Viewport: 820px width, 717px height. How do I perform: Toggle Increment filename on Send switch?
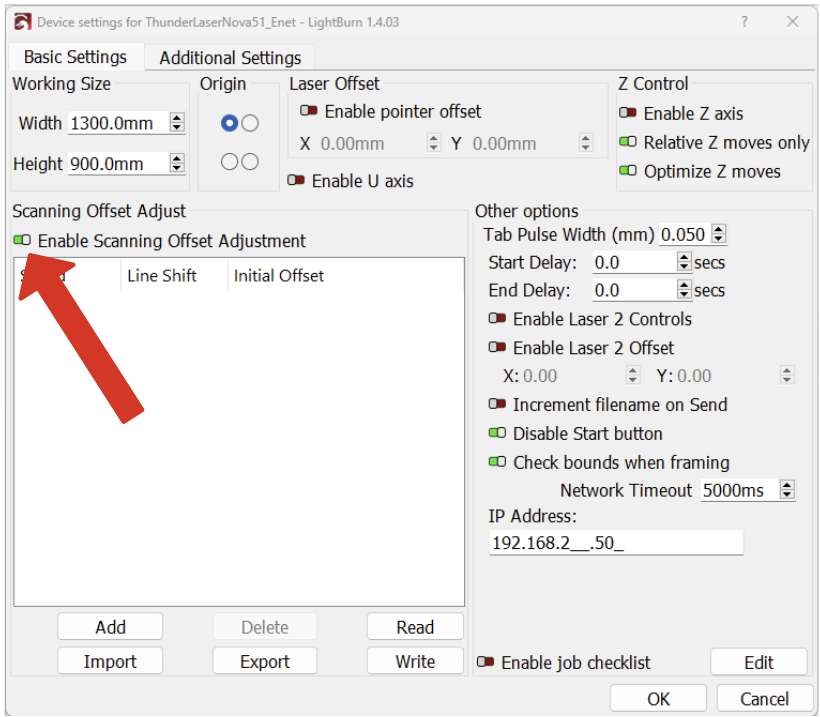[x=497, y=404]
